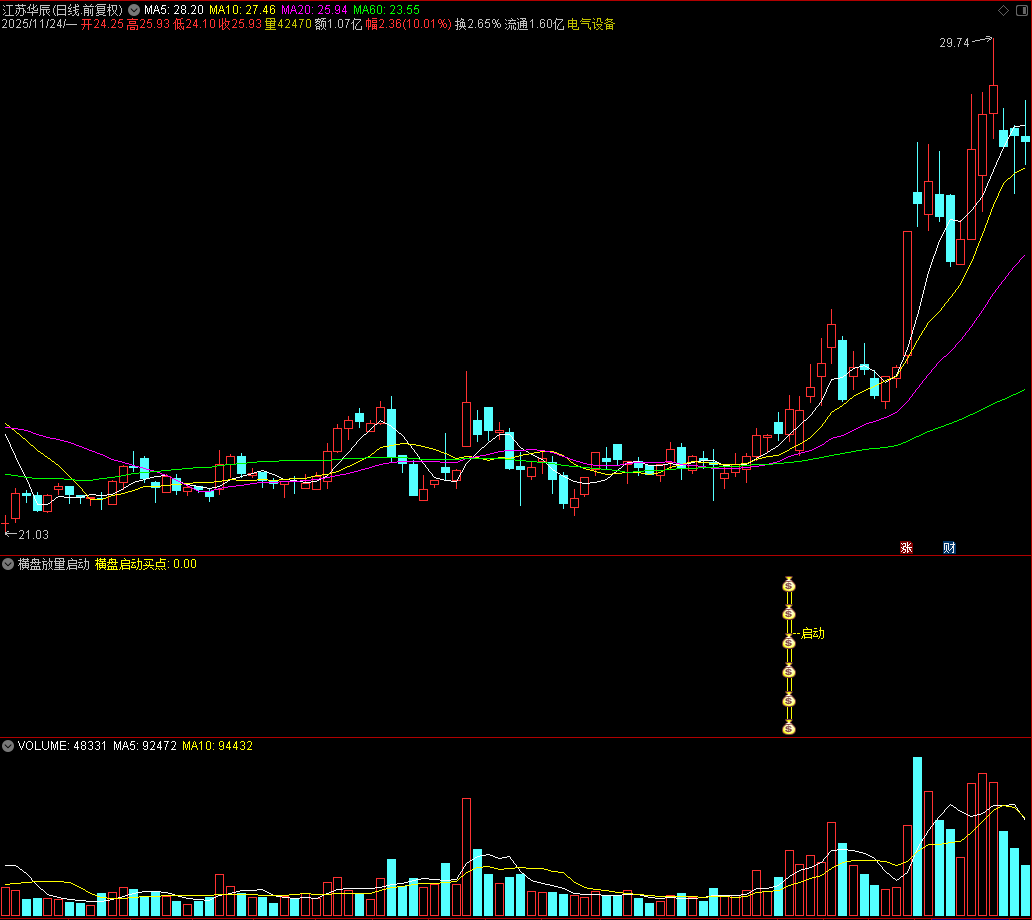The height and width of the screenshot is (920, 1032).
Task: Click the 横盘放量启动 indicator name
Action: (53, 564)
